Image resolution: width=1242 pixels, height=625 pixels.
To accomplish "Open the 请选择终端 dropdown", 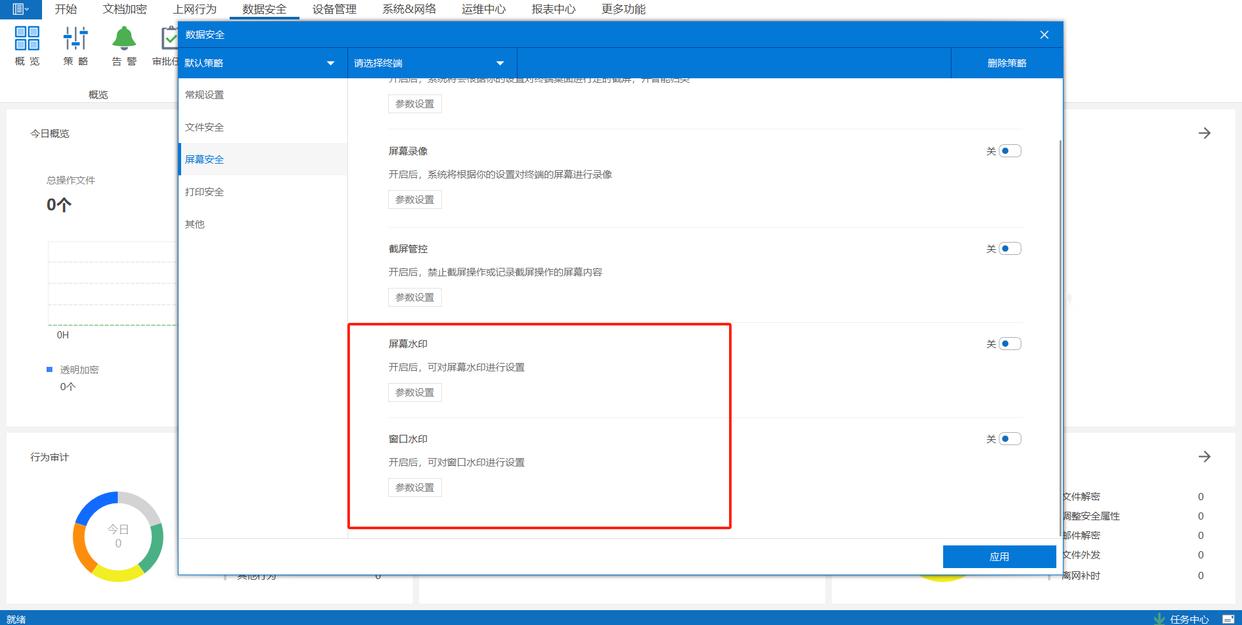I will click(432, 63).
